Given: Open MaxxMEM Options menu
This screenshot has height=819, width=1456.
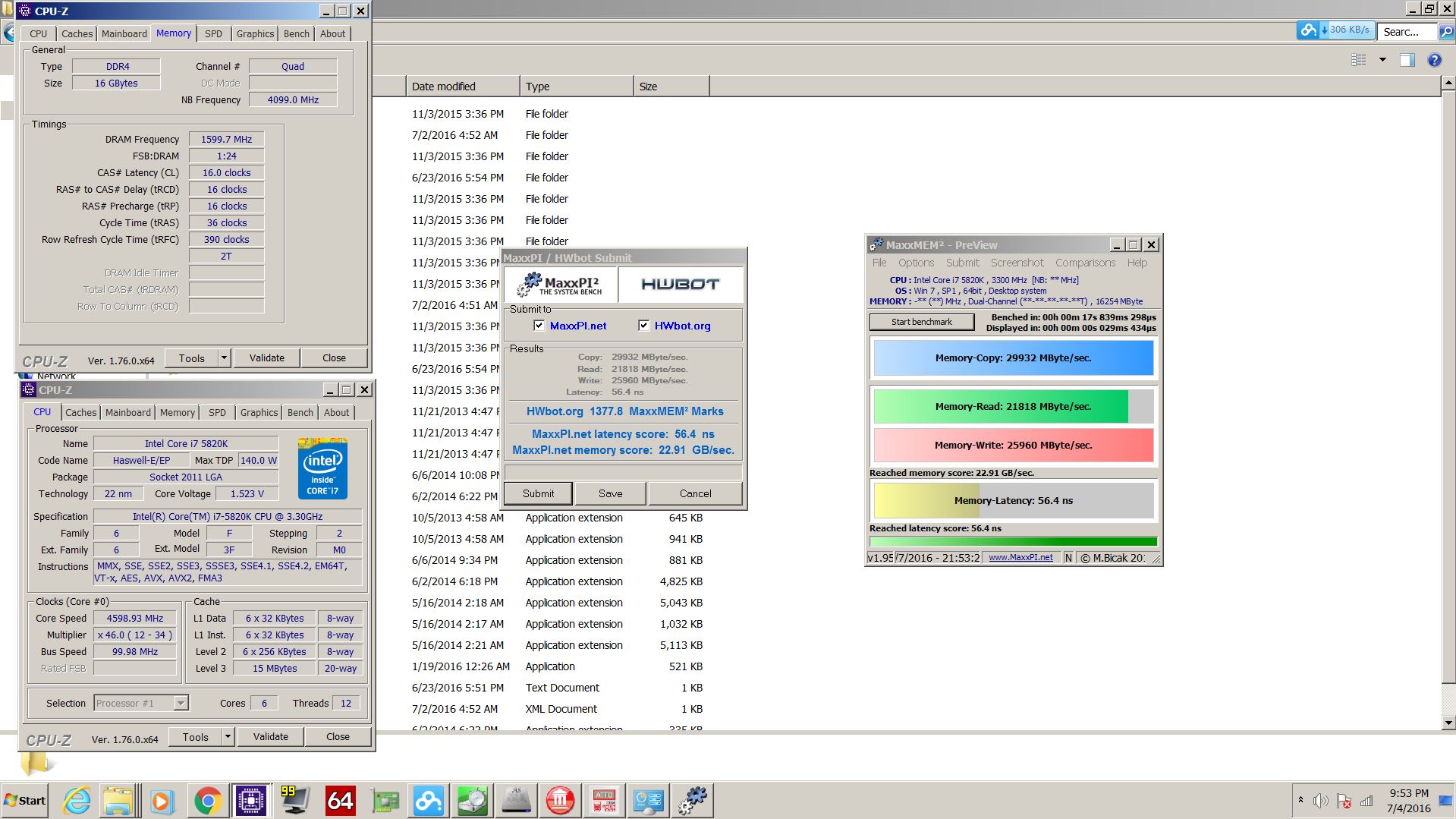Looking at the screenshot, I should (x=916, y=263).
